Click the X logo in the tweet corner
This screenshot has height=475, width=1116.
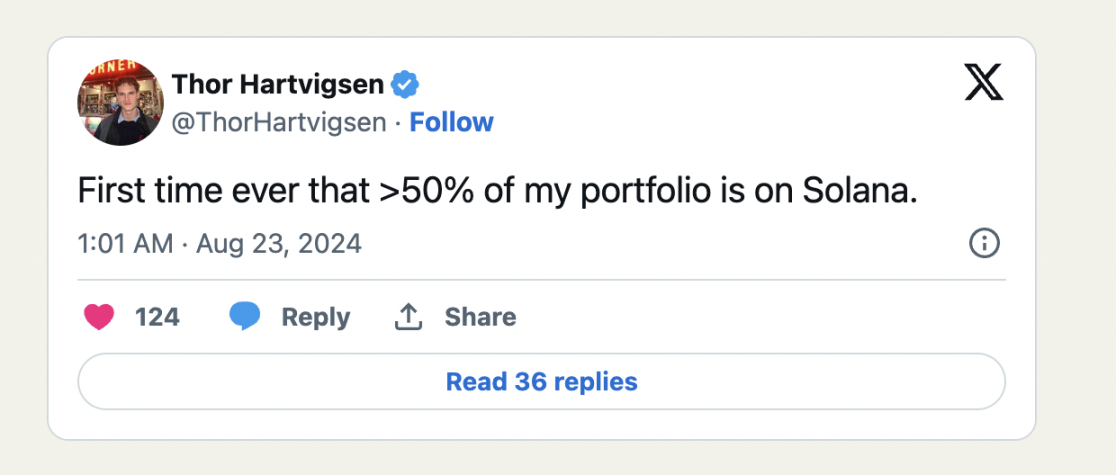(x=984, y=83)
